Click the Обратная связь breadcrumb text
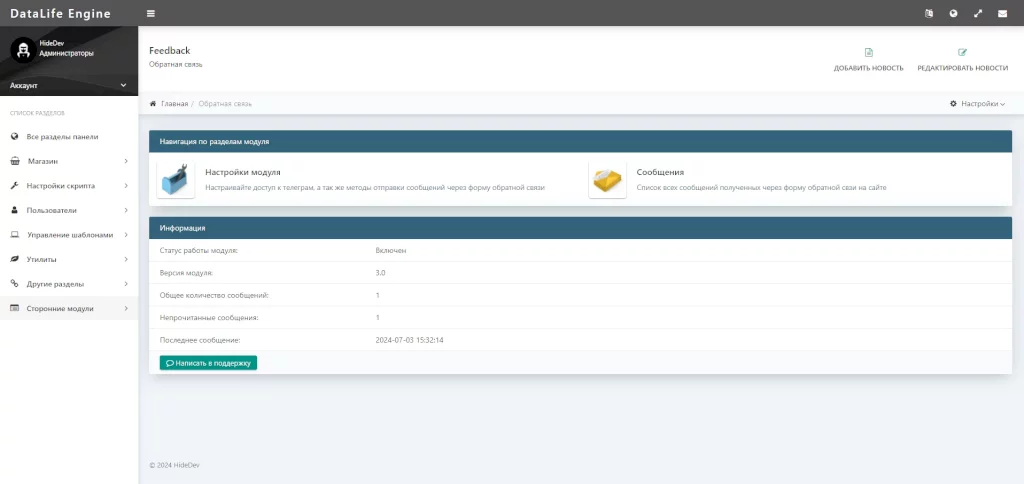 (x=225, y=104)
